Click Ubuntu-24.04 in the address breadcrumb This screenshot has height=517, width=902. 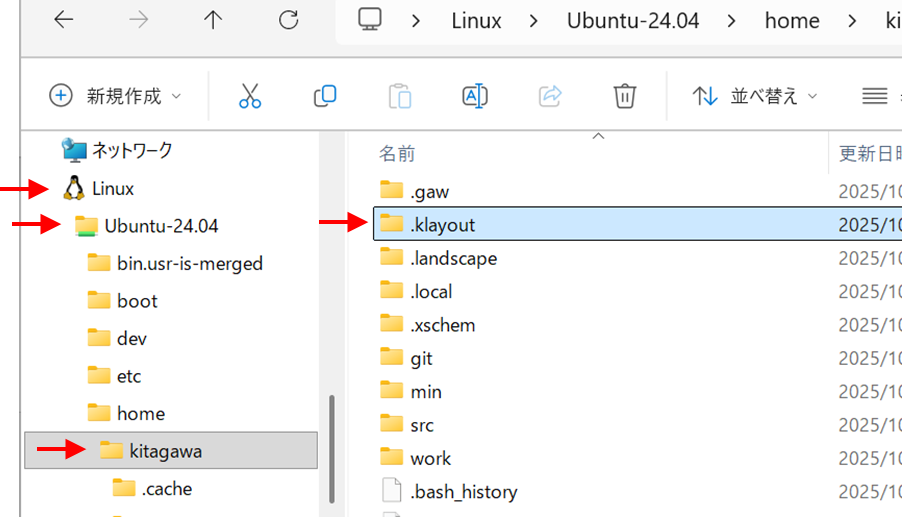click(x=633, y=20)
